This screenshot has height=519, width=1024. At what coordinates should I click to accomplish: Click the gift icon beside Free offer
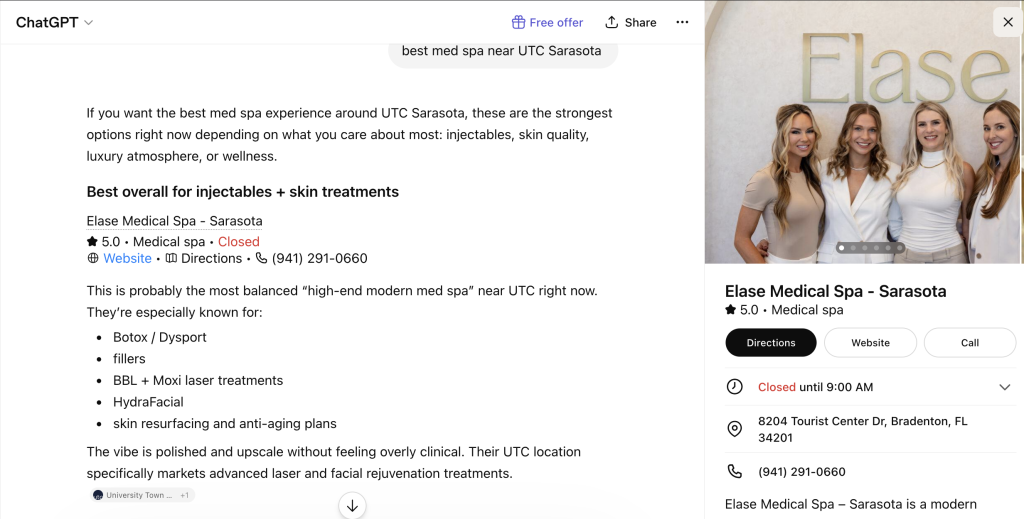[x=518, y=22]
